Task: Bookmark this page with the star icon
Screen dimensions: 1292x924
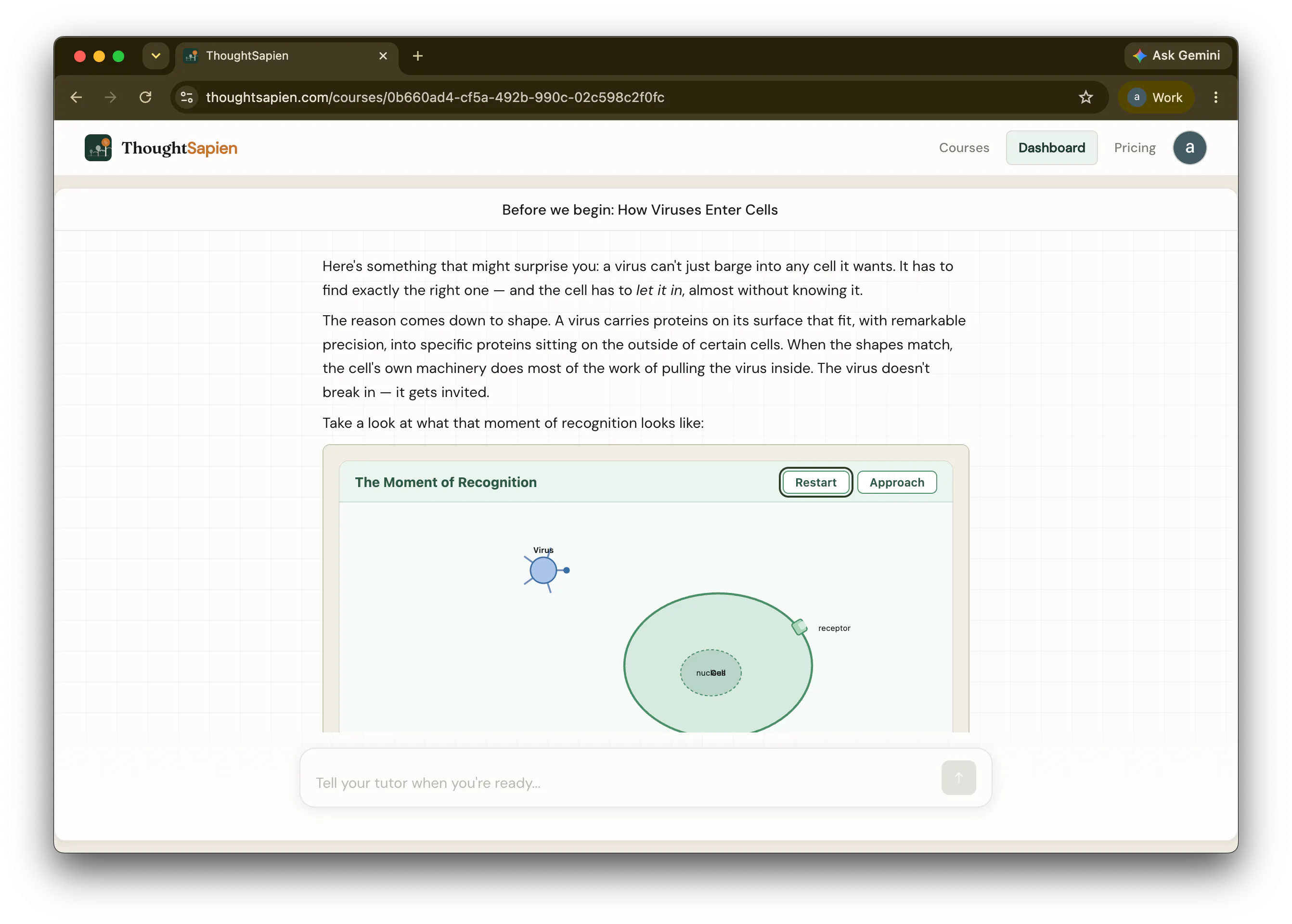Action: (1085, 97)
